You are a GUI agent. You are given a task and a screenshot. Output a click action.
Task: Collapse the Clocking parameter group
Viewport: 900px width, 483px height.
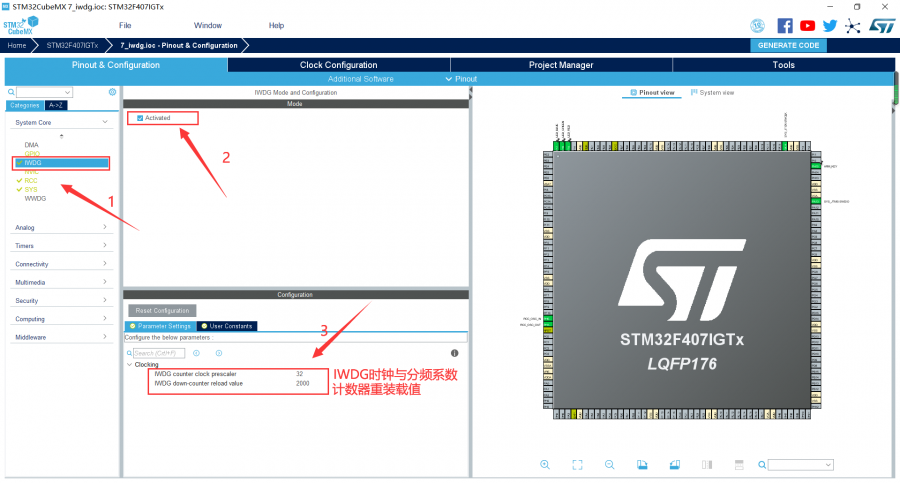130,365
